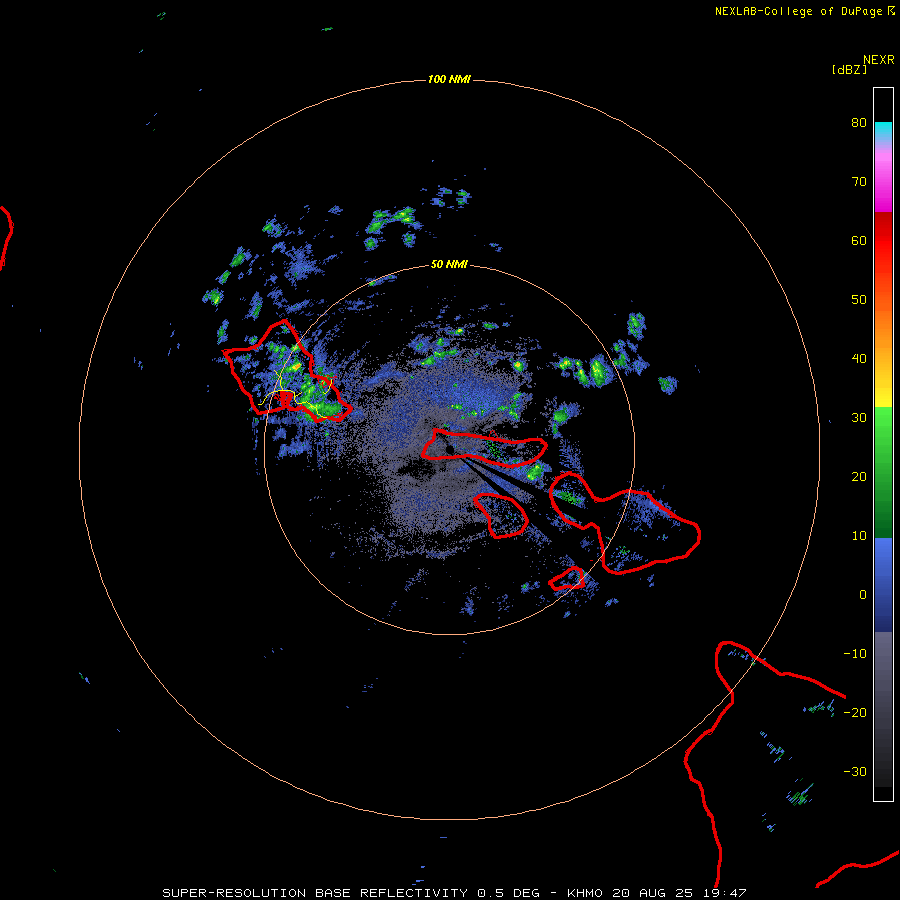Click the 20 value on the dBZ scale

click(859, 476)
